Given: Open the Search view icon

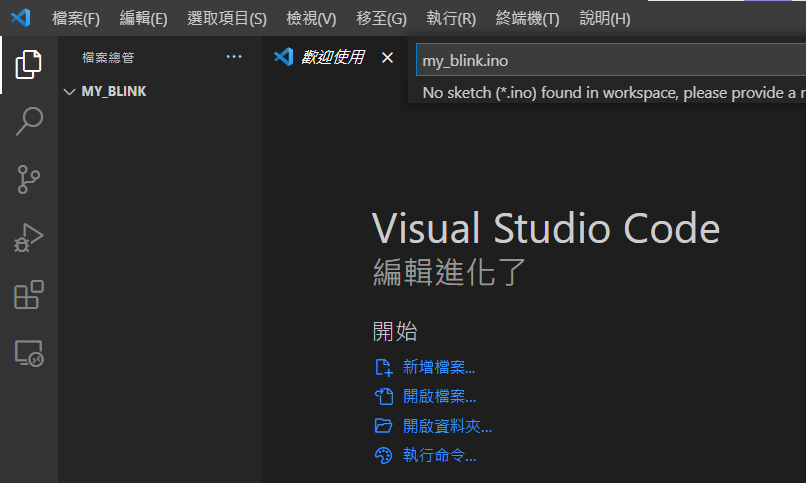Looking at the screenshot, I should pos(29,121).
